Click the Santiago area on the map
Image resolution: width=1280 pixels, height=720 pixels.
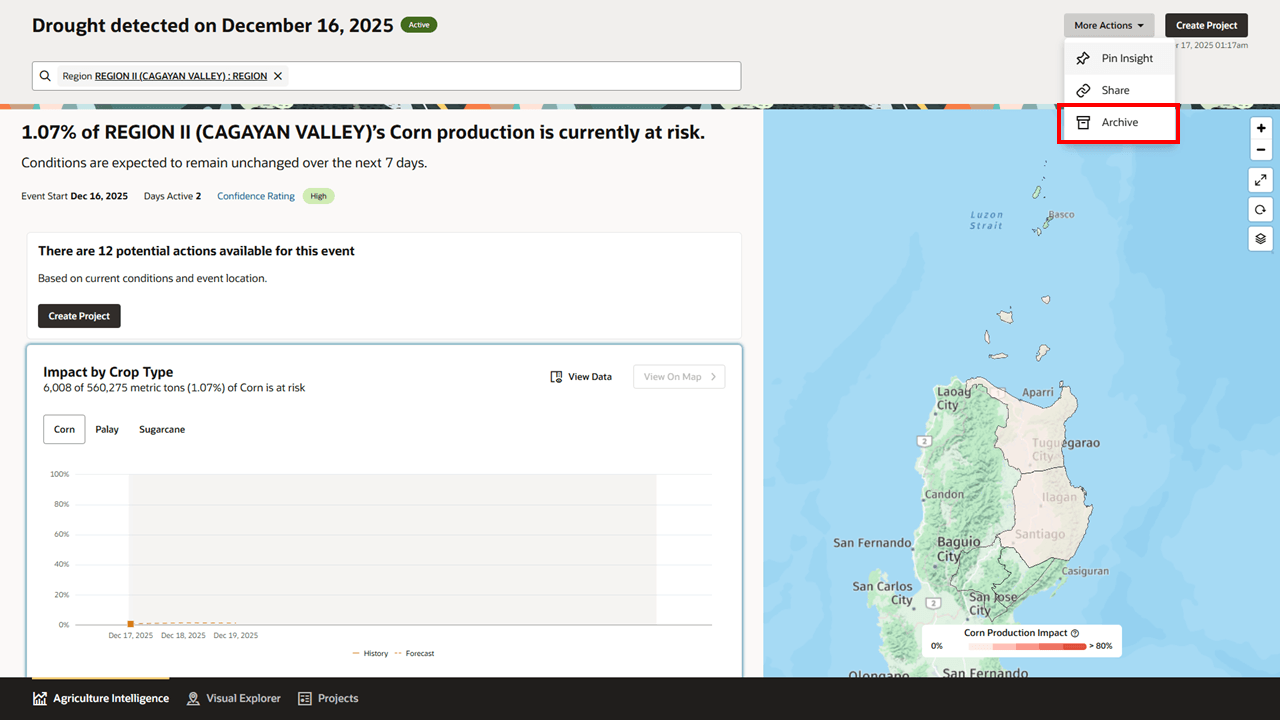click(x=1039, y=534)
